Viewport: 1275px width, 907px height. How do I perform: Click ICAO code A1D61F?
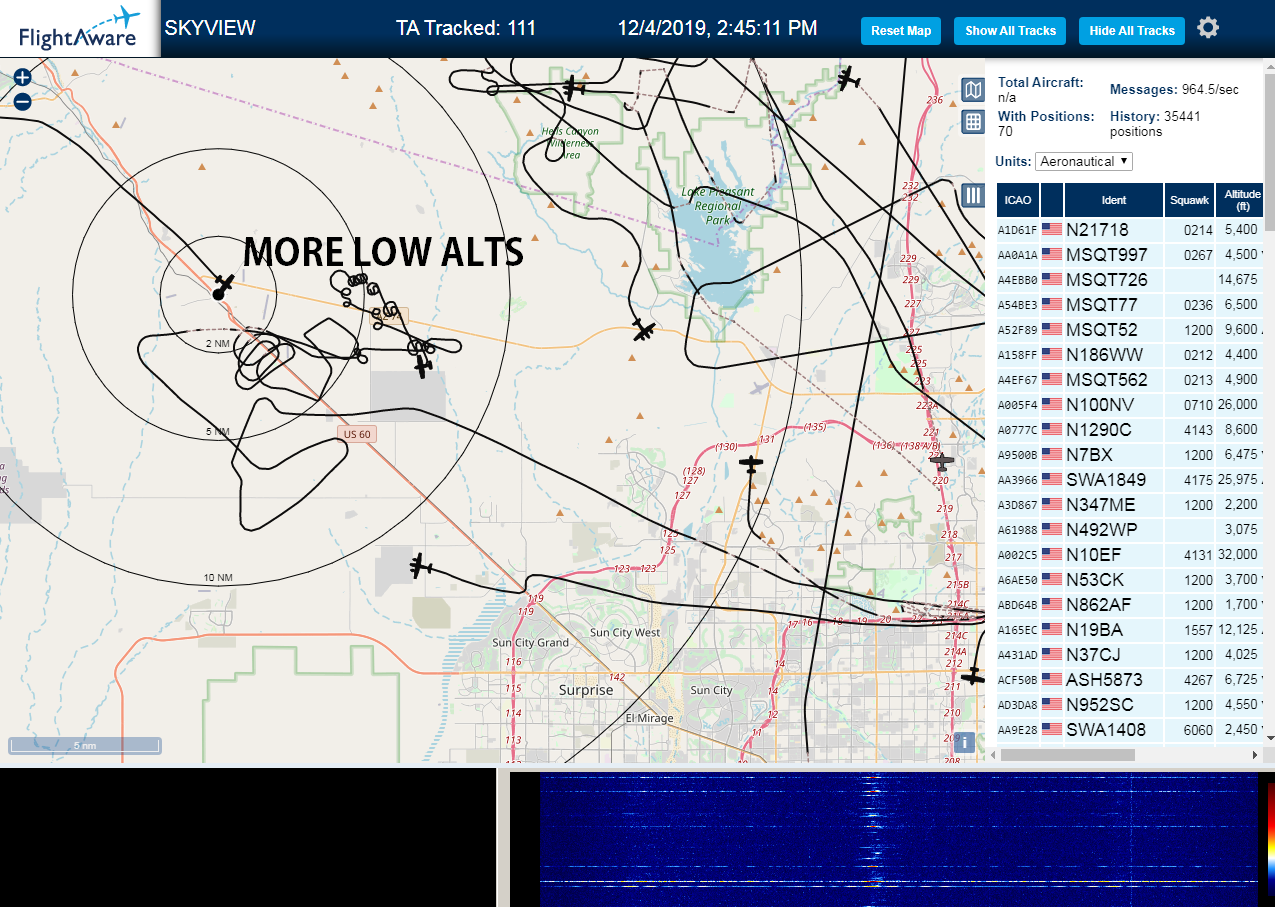pyautogui.click(x=1018, y=231)
